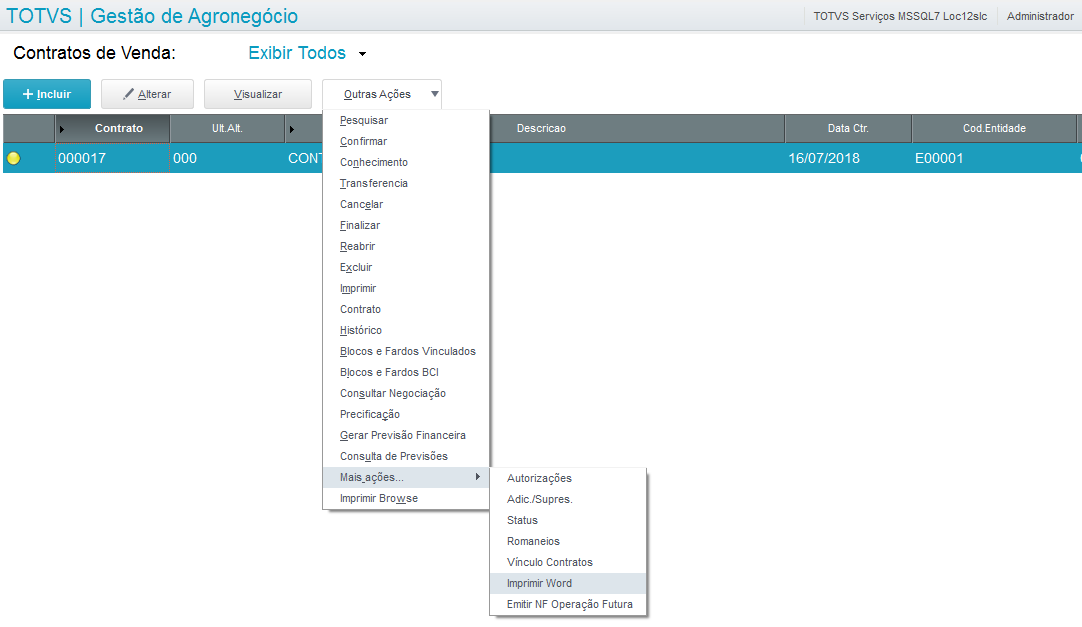Select Autorizações in the submenu
The width and height of the screenshot is (1082, 627).
[x=568, y=479]
